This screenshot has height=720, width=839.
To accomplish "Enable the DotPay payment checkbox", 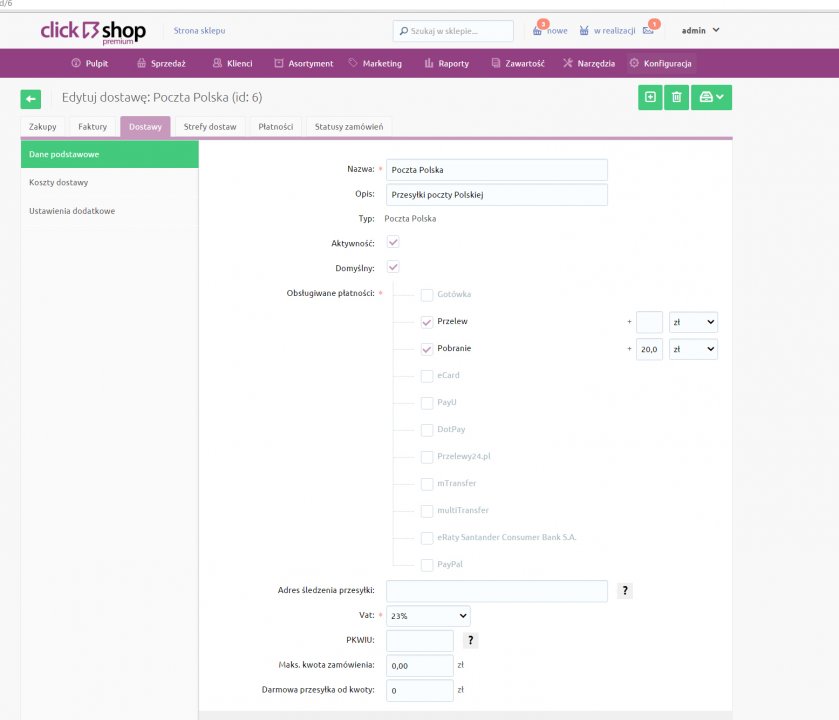I will click(426, 430).
